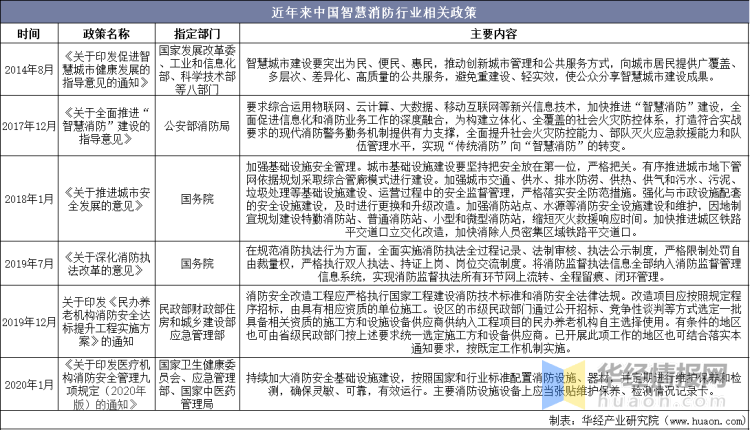Click content cell starting 智慧城市建设要突出为民
750x430 pixels.
tap(494, 70)
